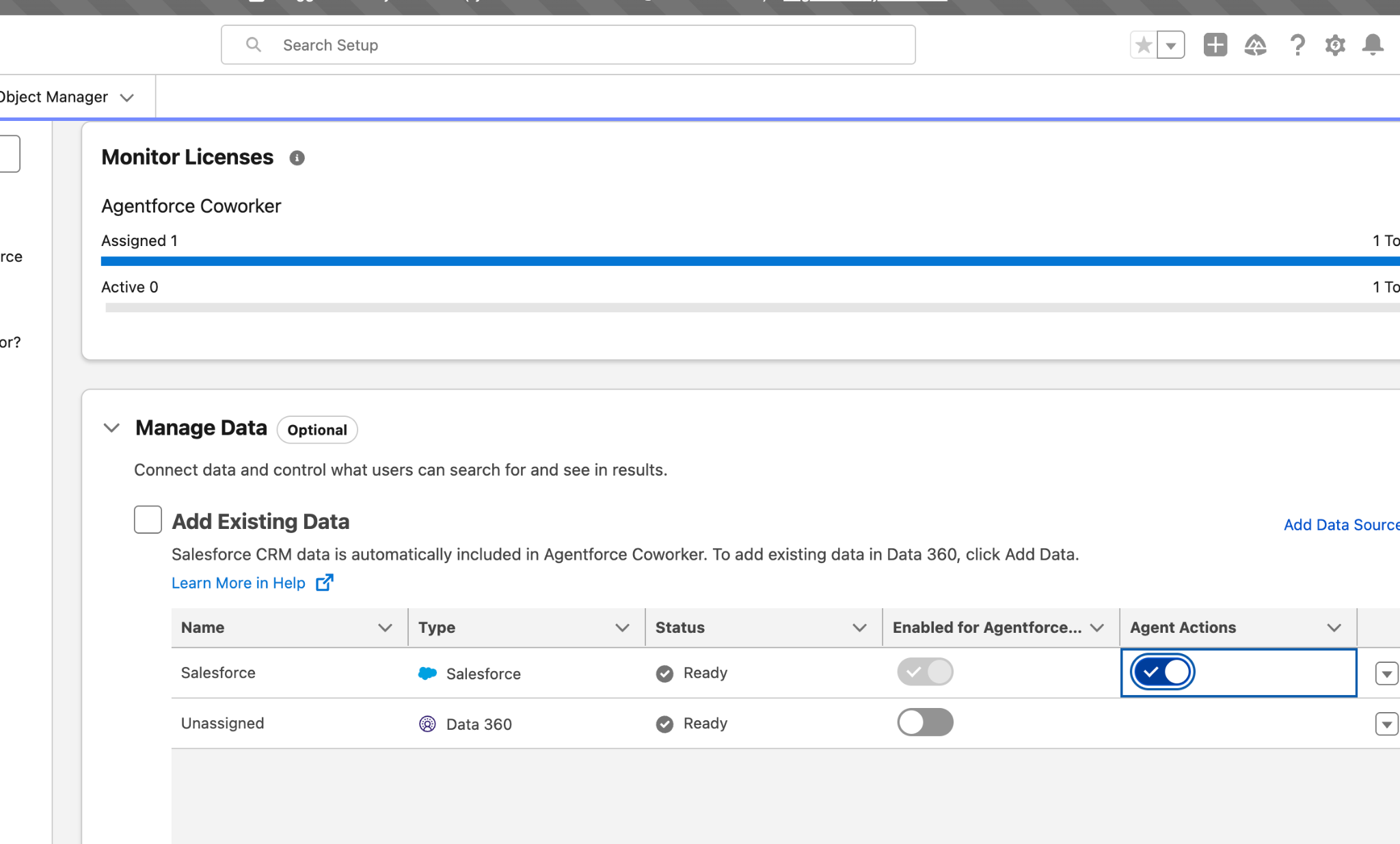This screenshot has width=1400, height=844.
Task: Click the Assigned license progress bar
Action: (x=750, y=261)
